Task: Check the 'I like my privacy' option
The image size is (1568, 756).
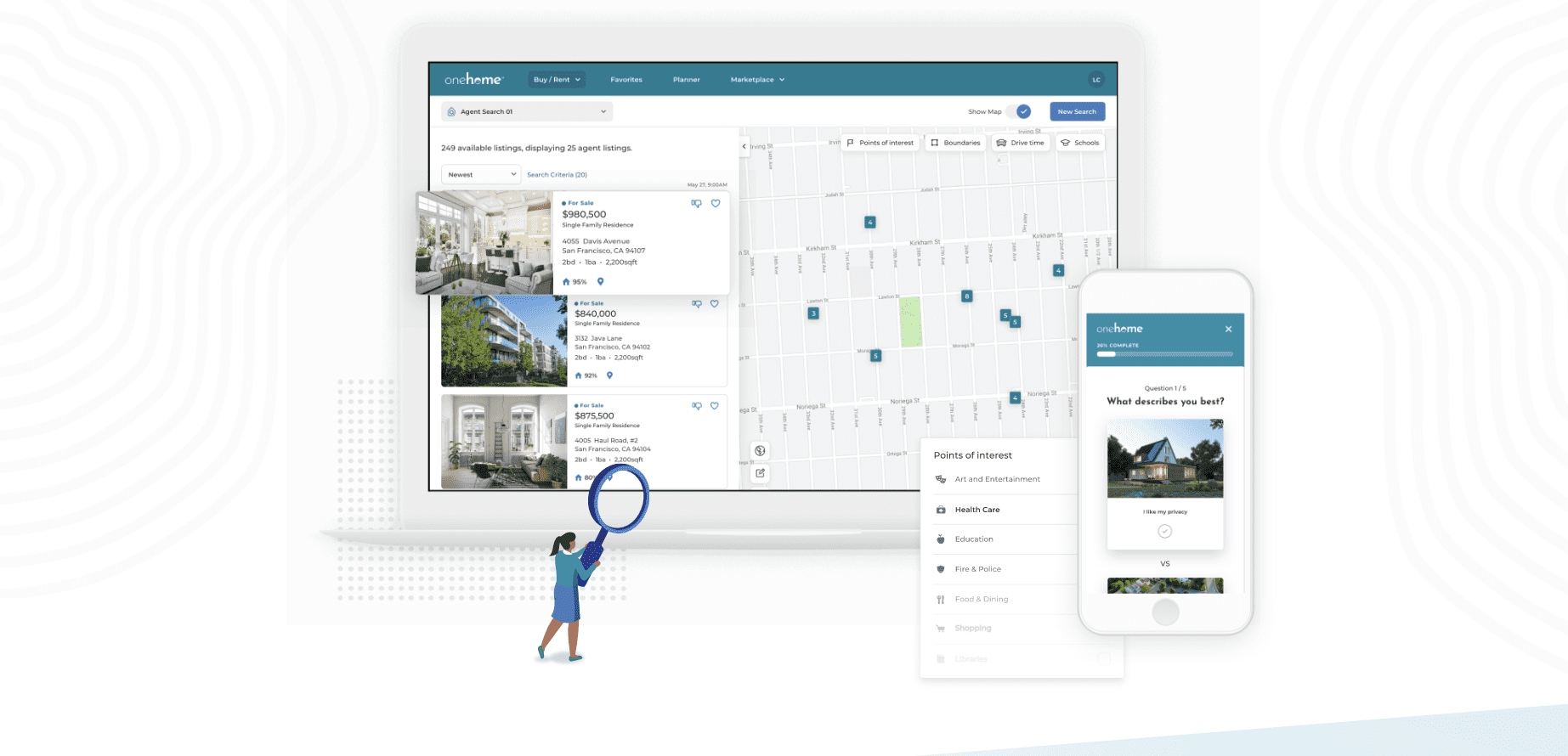Action: click(1164, 531)
